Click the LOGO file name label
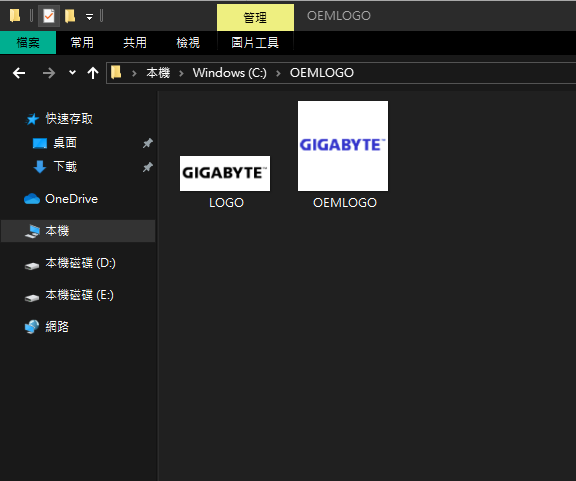Image resolution: width=576 pixels, height=481 pixels. point(226,203)
